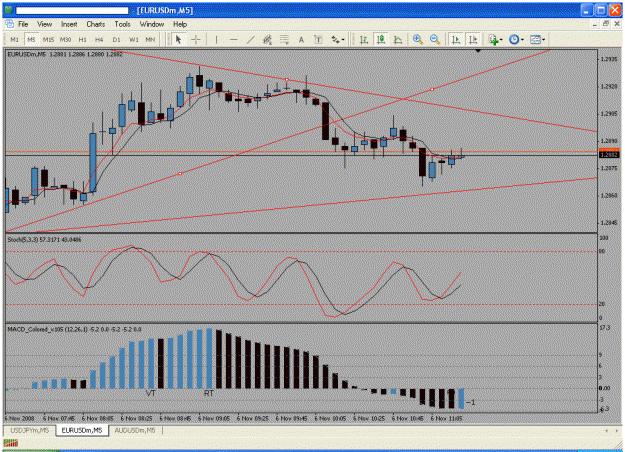Zoom in on the chart
The image size is (625, 452).
(417, 39)
